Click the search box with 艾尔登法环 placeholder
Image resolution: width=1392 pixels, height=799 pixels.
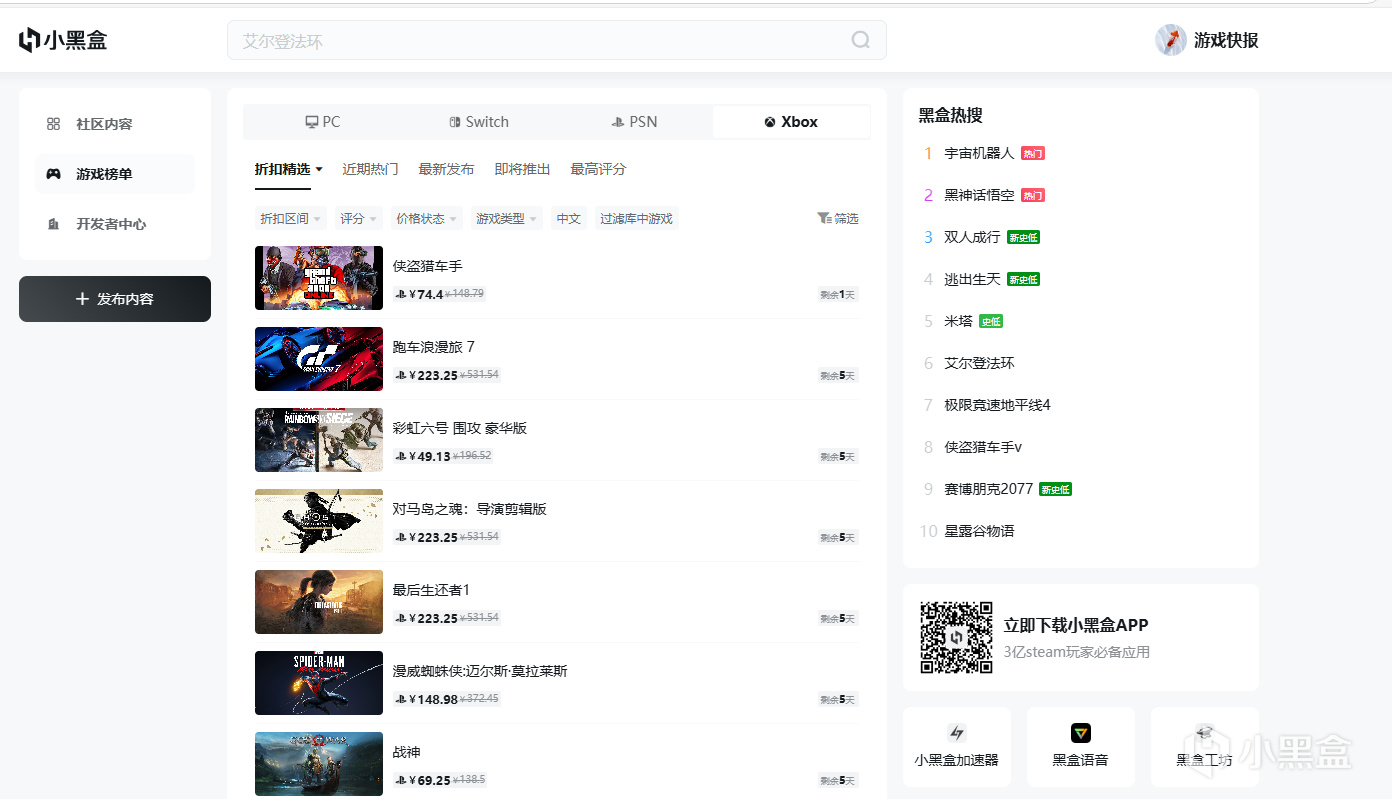[x=557, y=40]
